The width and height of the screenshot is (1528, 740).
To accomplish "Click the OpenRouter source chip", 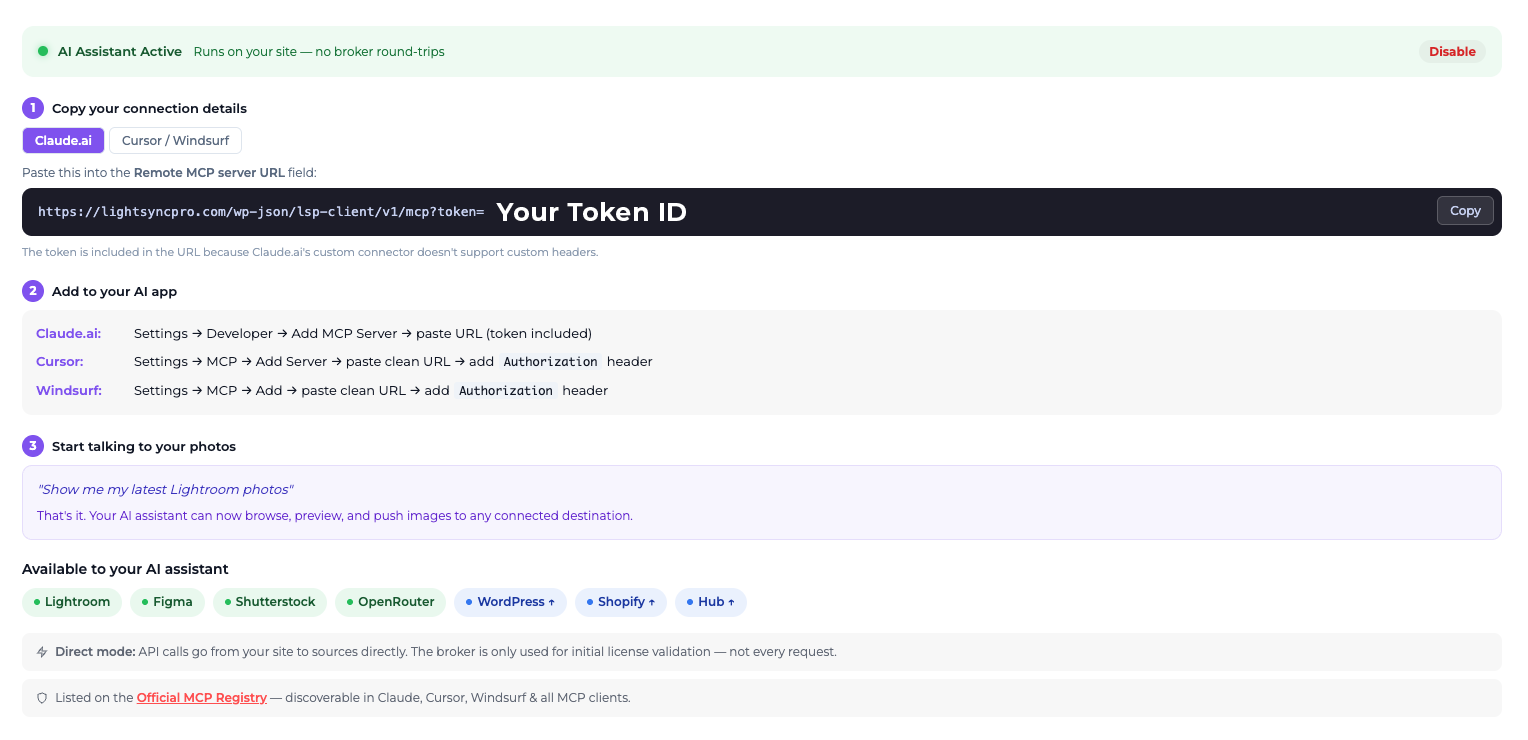I will click(x=390, y=602).
